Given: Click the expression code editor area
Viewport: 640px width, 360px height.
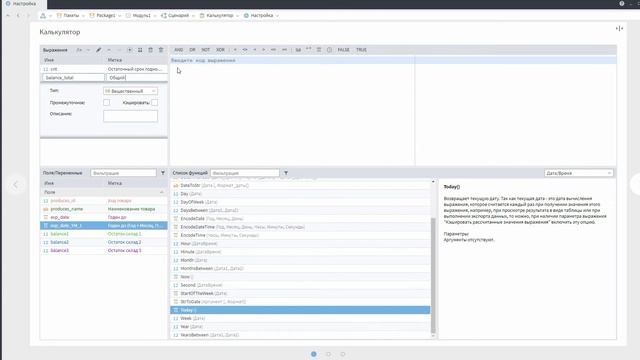Looking at the screenshot, I should click(292, 110).
